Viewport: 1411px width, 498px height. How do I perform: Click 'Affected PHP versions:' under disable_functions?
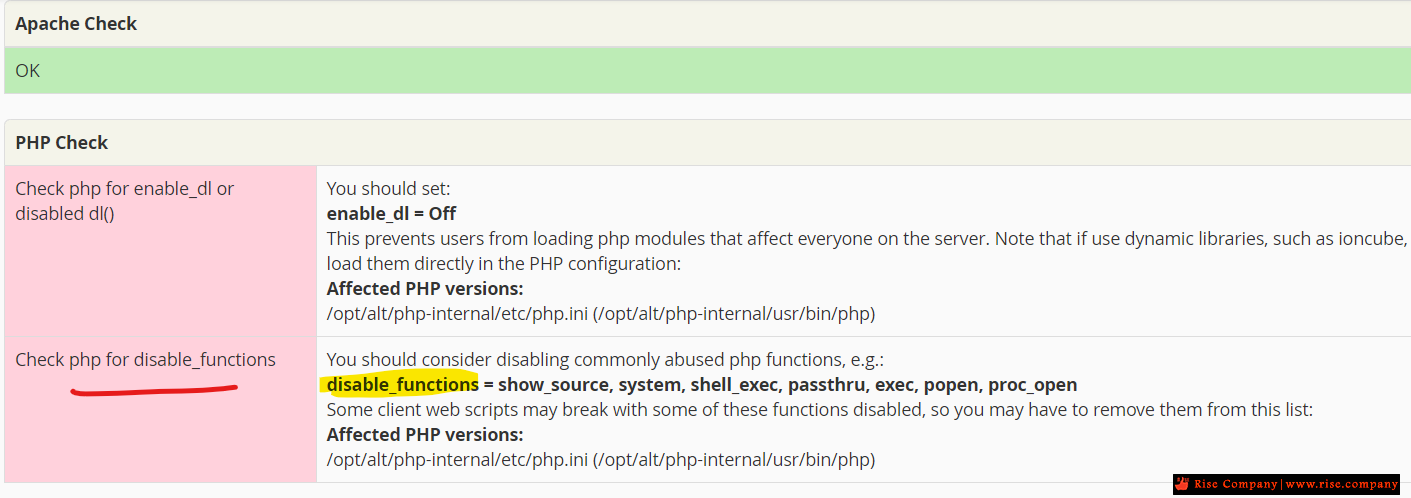[x=425, y=435]
